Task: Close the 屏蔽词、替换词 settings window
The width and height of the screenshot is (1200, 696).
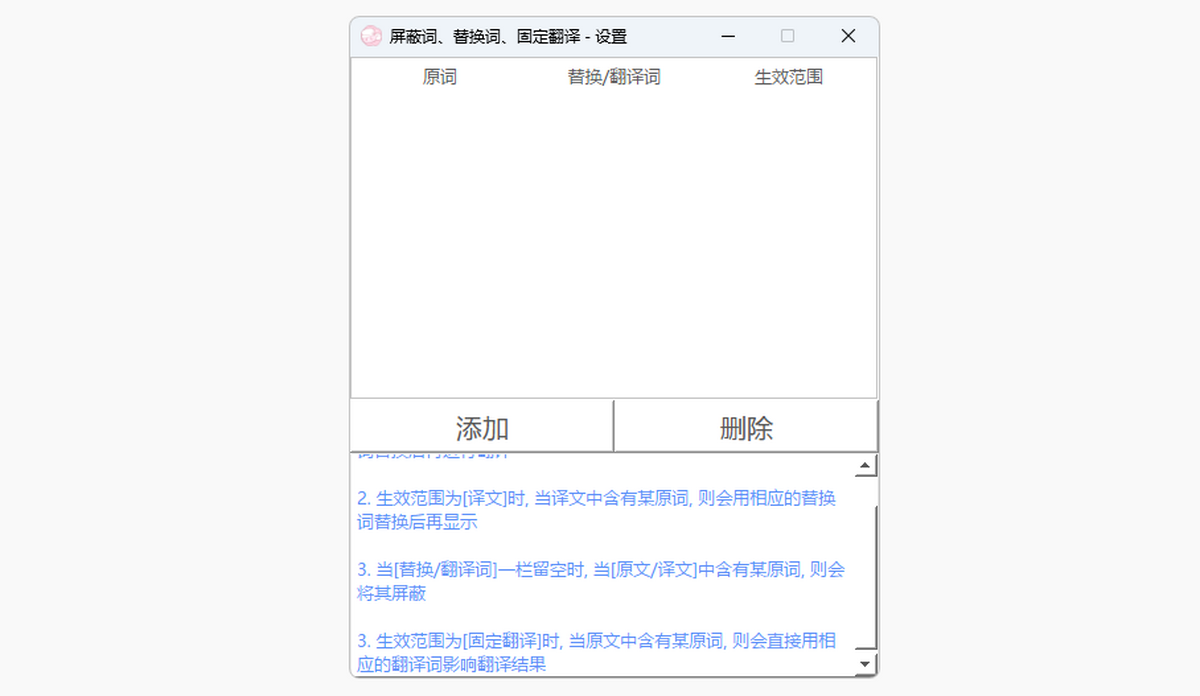Action: [848, 36]
